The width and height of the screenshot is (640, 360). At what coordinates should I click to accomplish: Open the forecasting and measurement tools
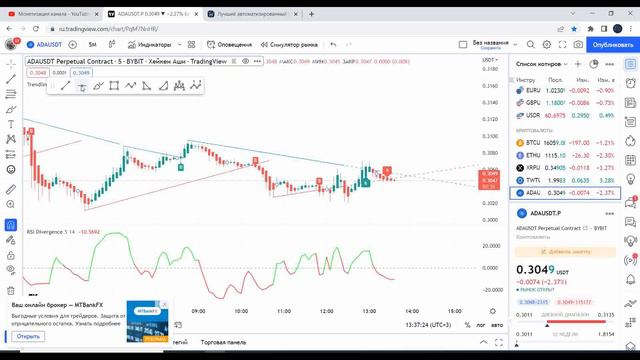pyautogui.click(x=11, y=154)
